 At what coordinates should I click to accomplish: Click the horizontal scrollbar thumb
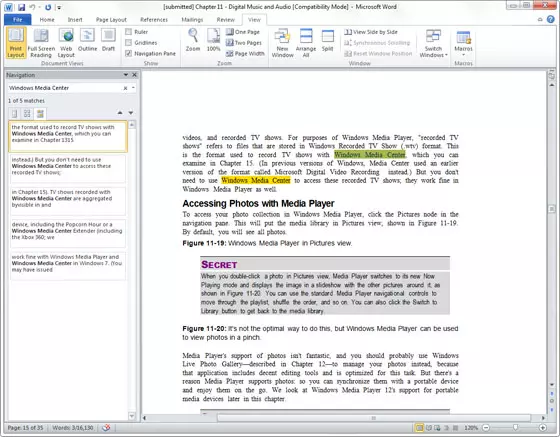374,418
